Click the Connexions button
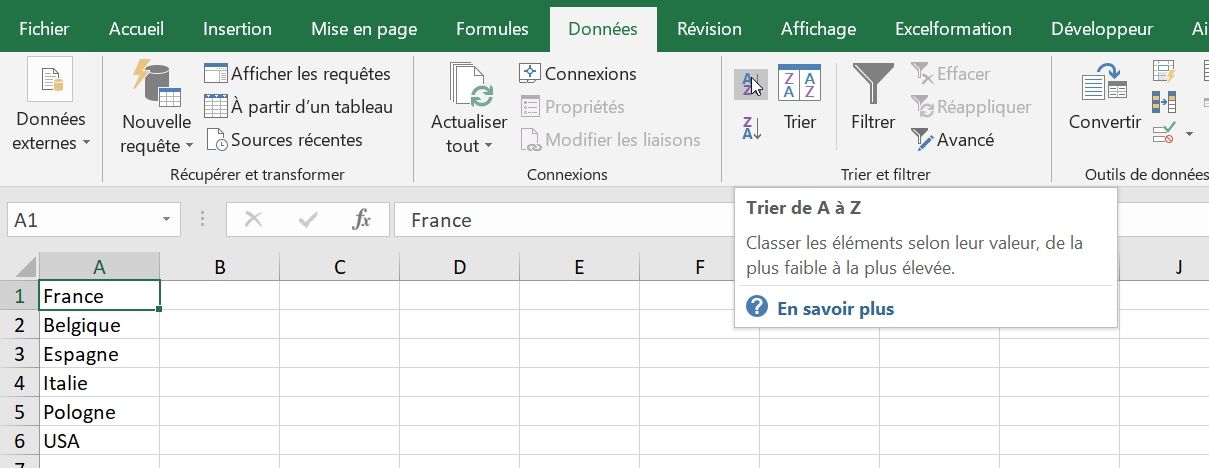The width and height of the screenshot is (1209, 468). (x=578, y=74)
